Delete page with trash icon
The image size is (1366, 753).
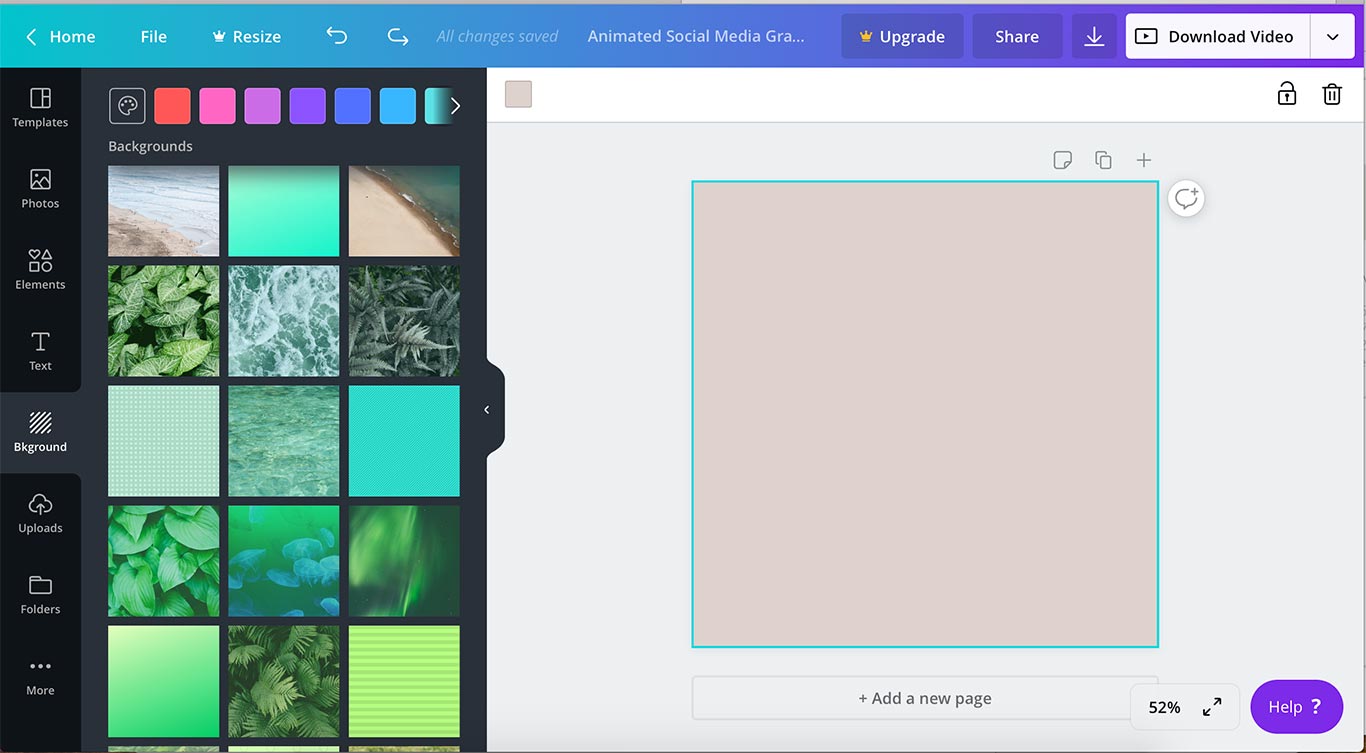pos(1332,94)
